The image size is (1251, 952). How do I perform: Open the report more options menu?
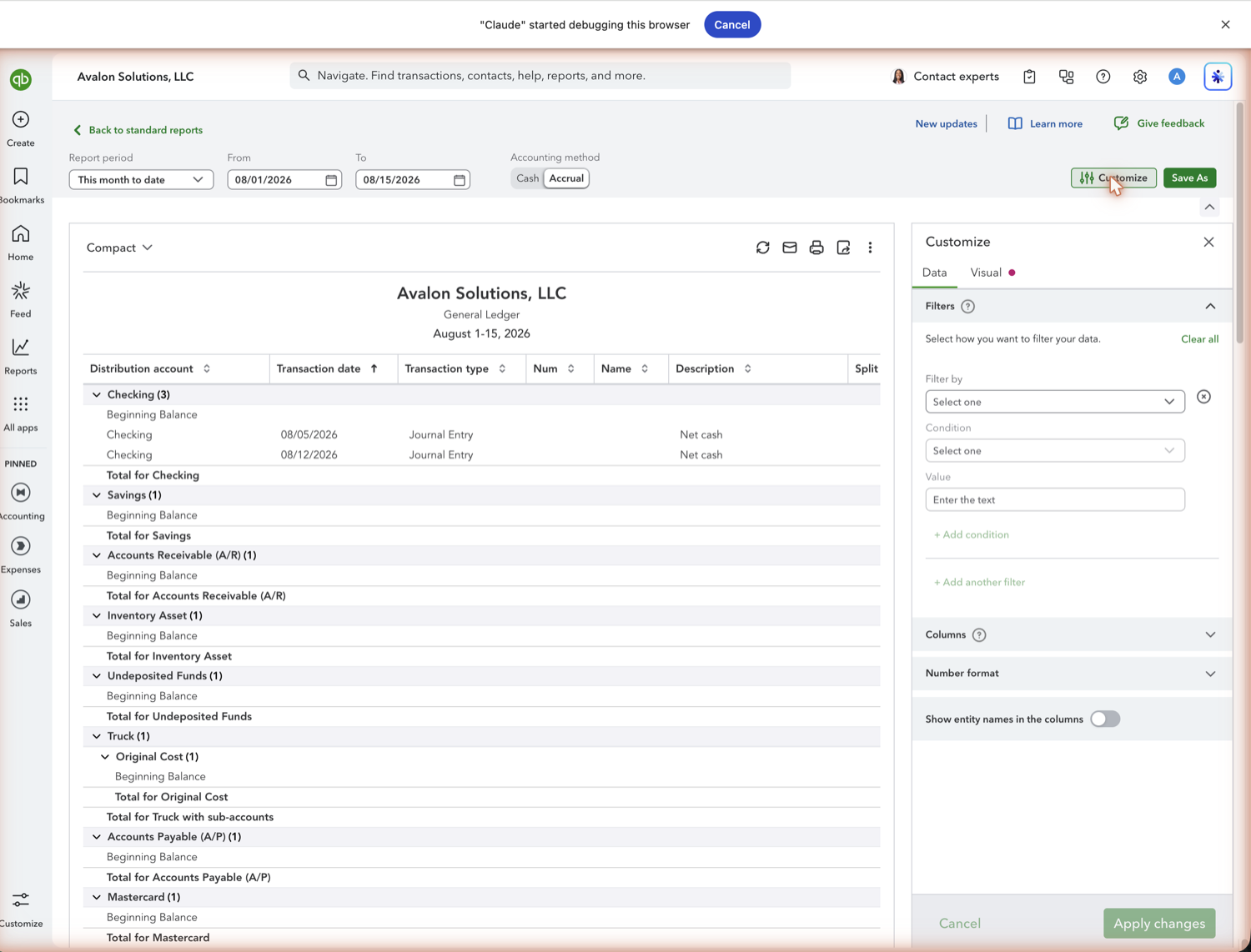click(x=870, y=248)
